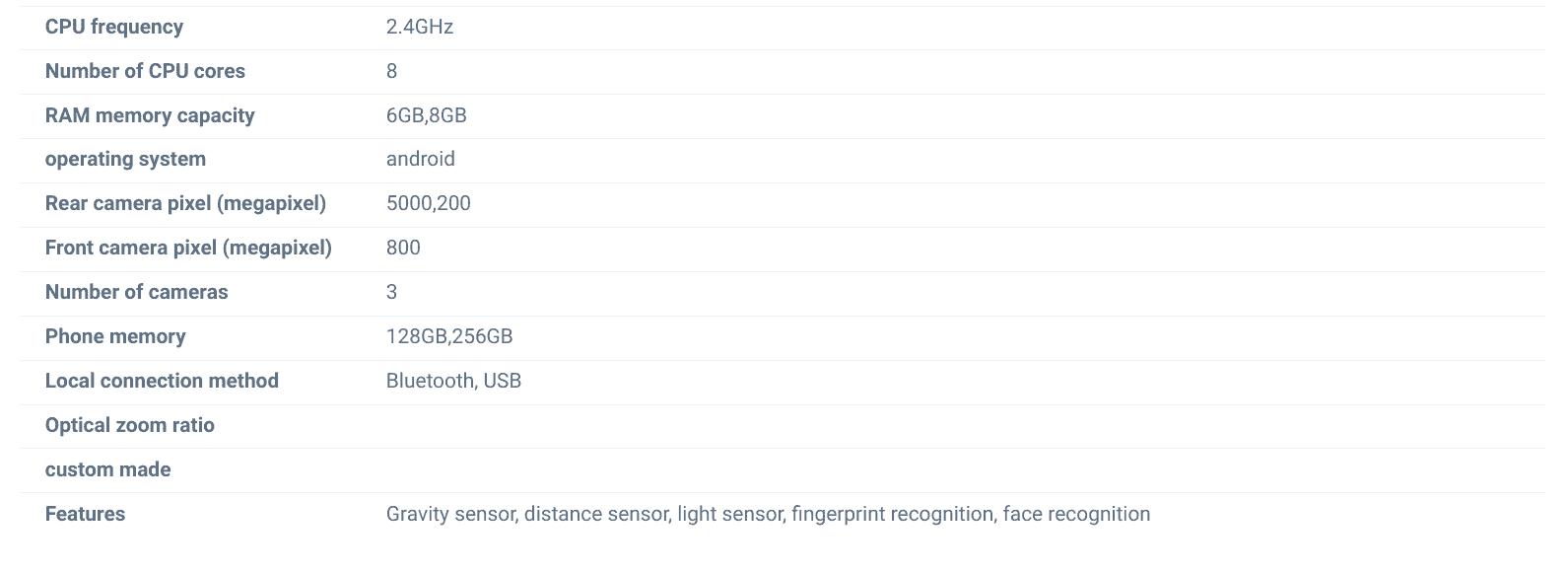Click the Features row label
Screen dimensions: 1568x573
point(85,514)
